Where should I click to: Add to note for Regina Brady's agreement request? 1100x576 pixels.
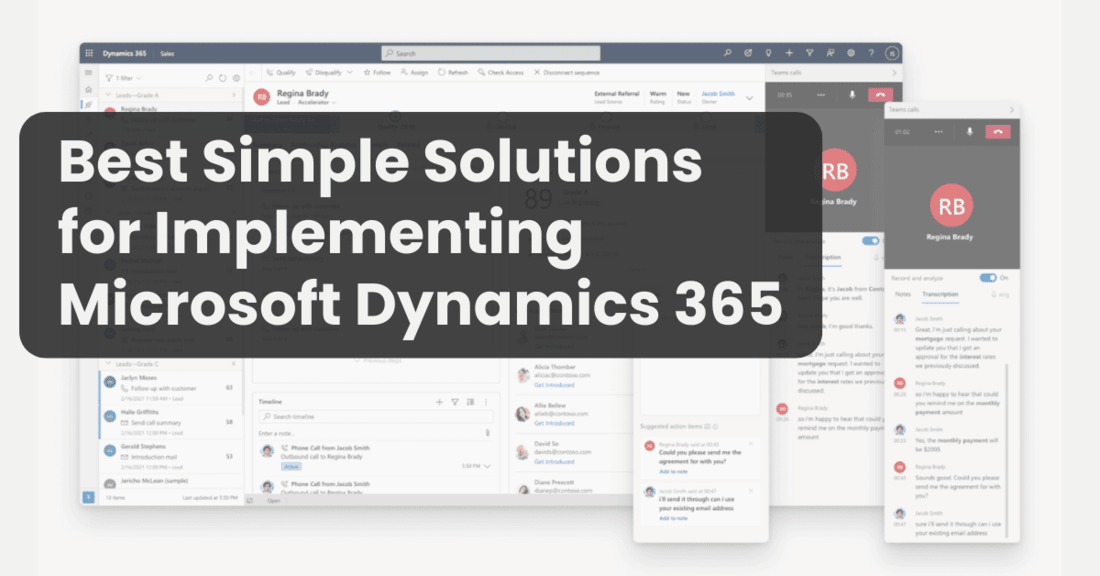(673, 471)
